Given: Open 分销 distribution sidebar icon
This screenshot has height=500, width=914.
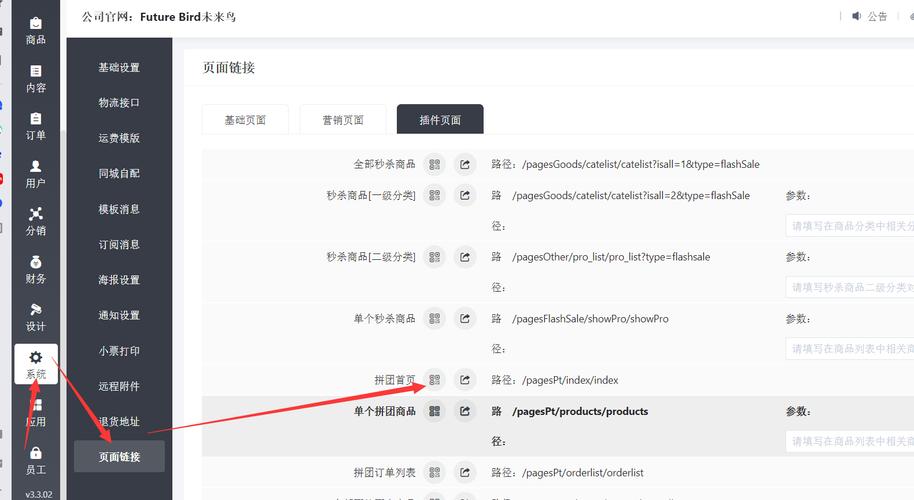Looking at the screenshot, I should [36, 221].
